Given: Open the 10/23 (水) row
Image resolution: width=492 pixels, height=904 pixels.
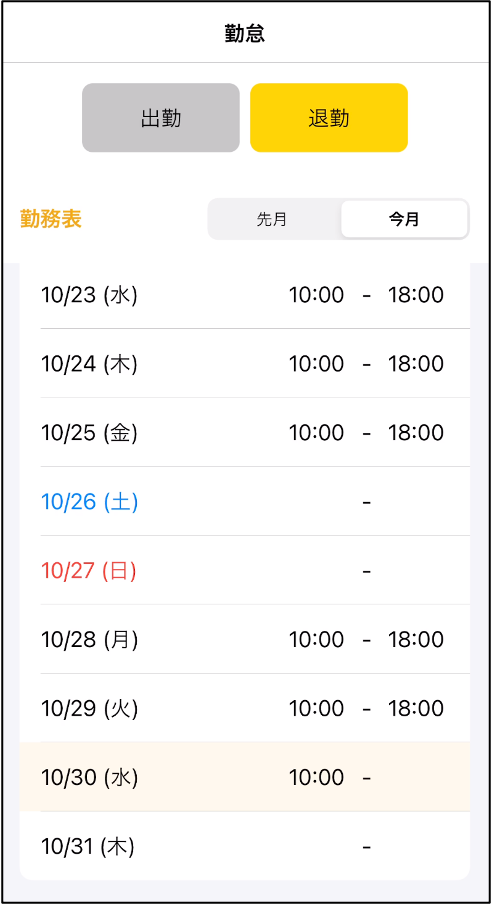Looking at the screenshot, I should [x=245, y=295].
